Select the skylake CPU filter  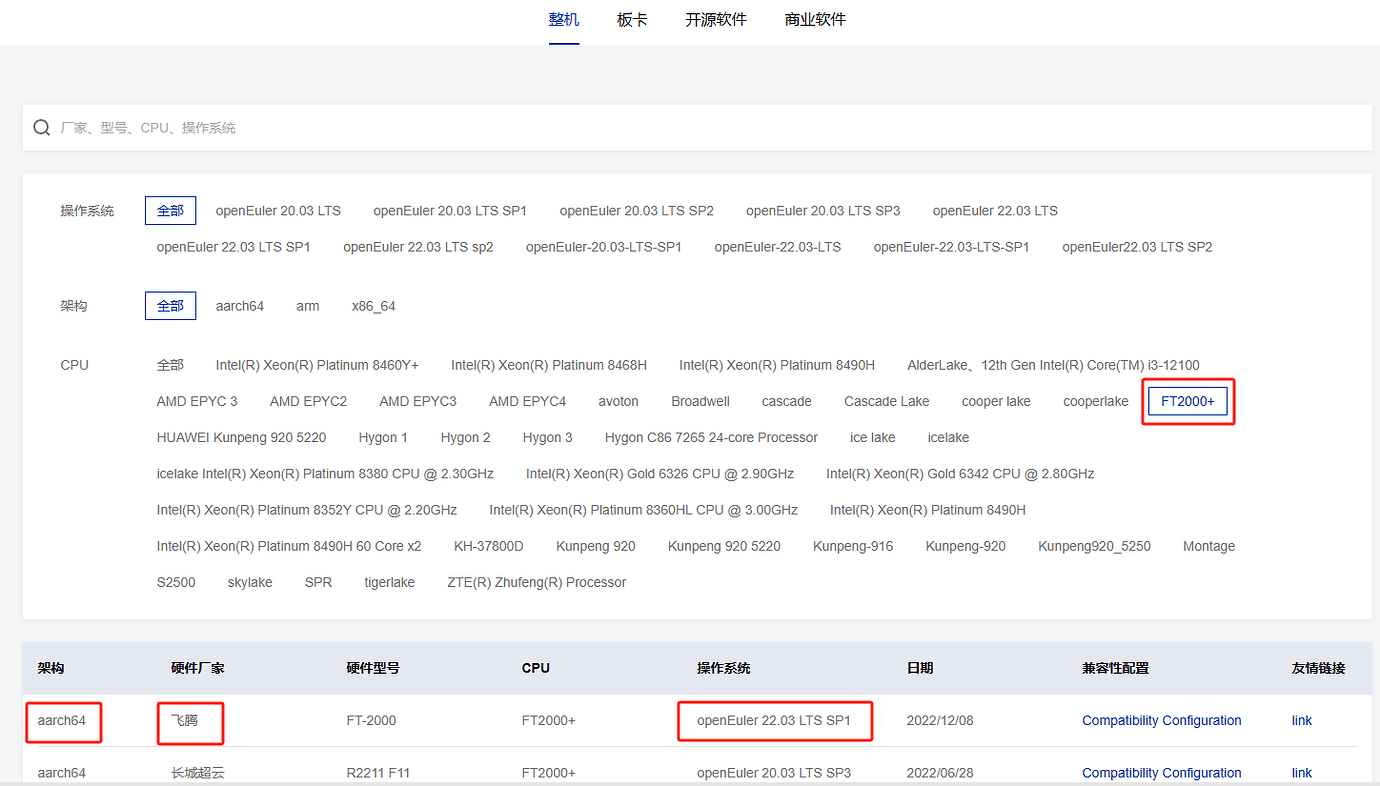point(250,581)
